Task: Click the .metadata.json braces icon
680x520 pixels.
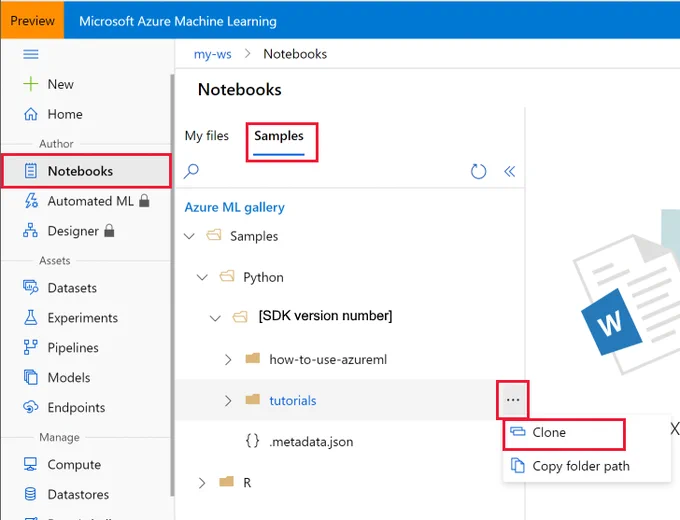Action: coord(252,441)
